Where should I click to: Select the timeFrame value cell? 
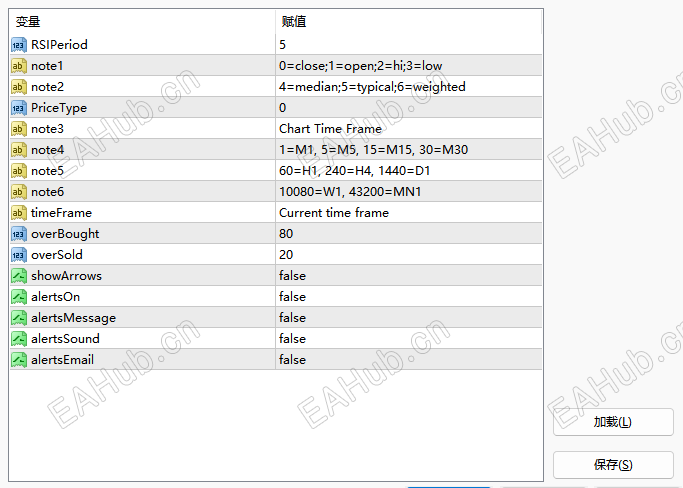click(409, 213)
